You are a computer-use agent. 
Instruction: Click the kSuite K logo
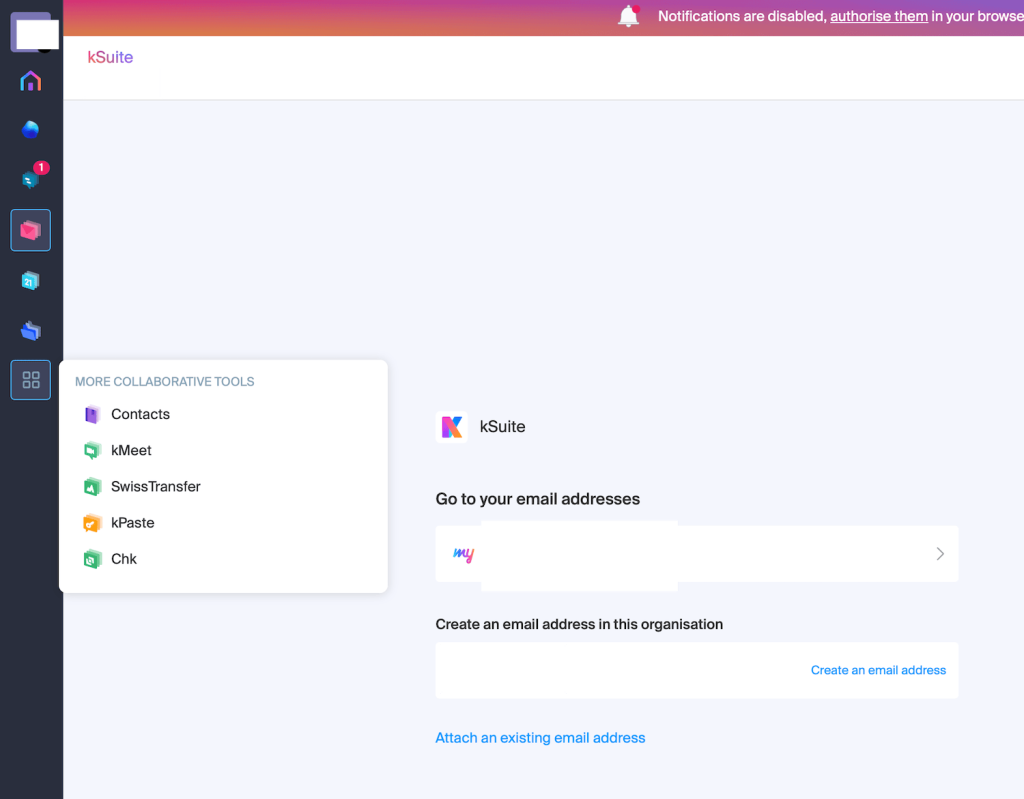click(x=451, y=427)
